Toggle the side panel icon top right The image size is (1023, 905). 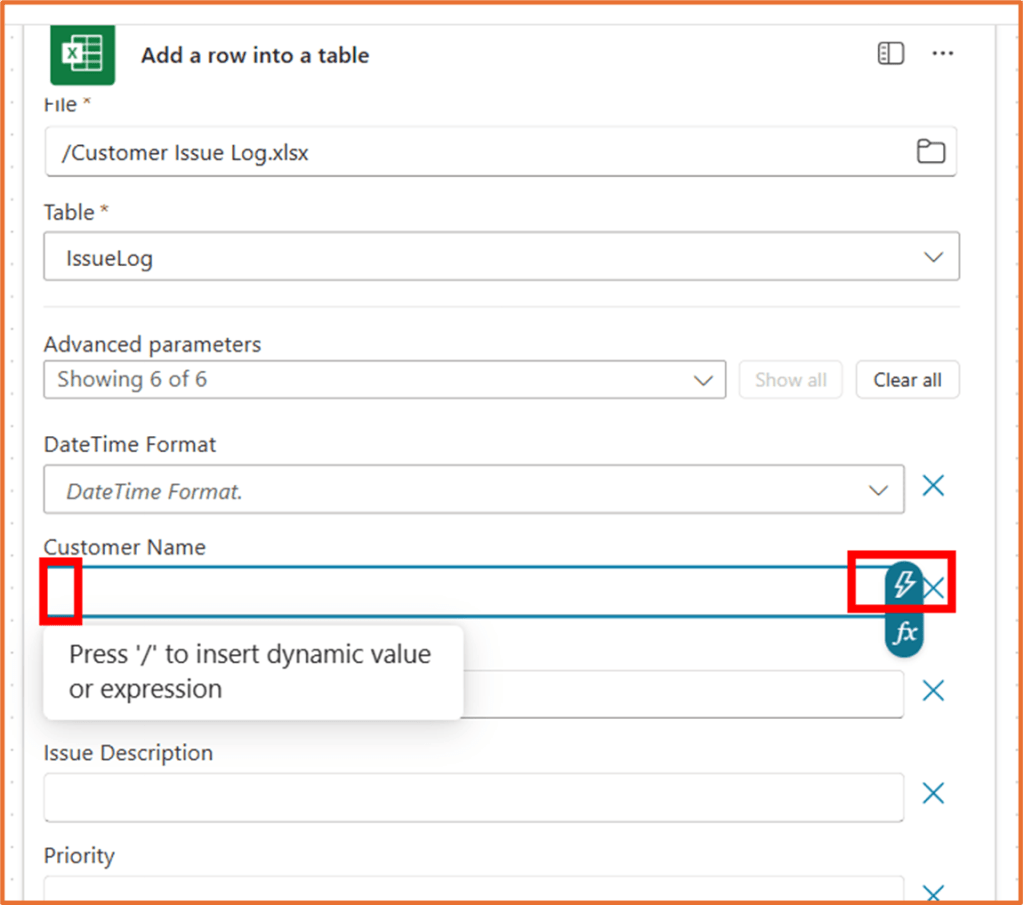point(890,53)
